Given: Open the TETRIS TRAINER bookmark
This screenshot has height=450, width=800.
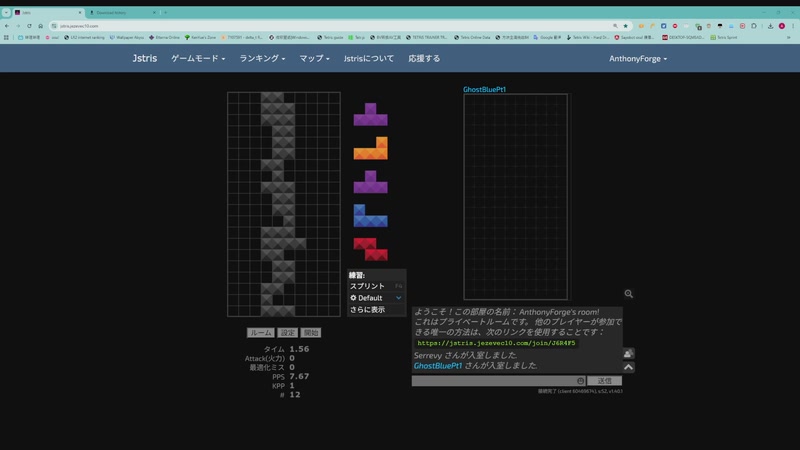Looking at the screenshot, I should coord(427,37).
